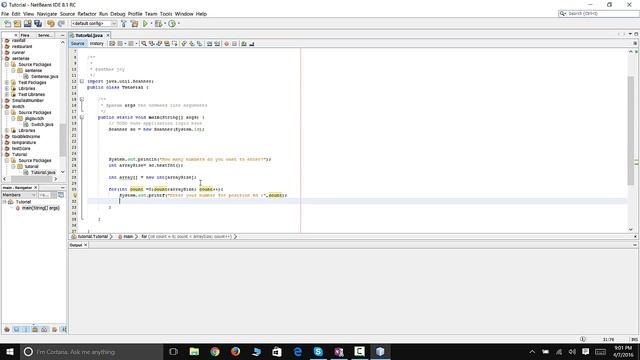
Task: Expand the Test Libraries node
Action: click(x=7, y=94)
